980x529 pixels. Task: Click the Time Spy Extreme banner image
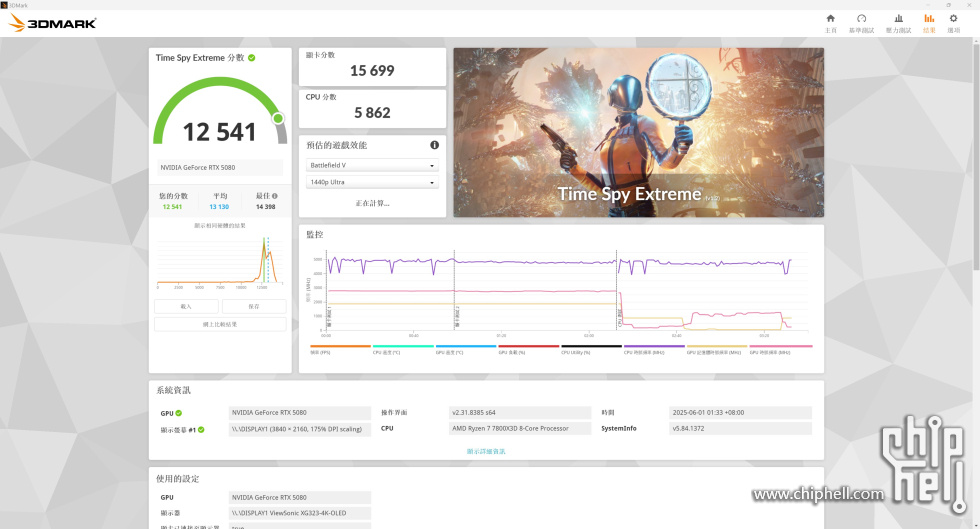coord(639,133)
